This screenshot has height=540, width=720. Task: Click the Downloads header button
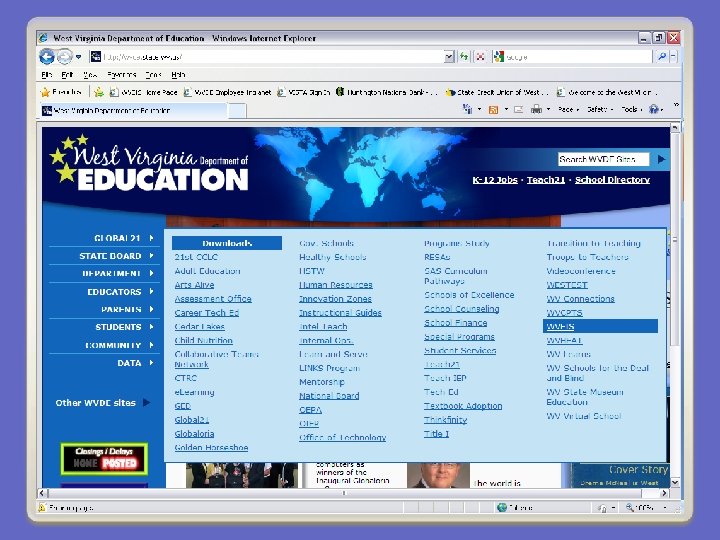pyautogui.click(x=227, y=243)
